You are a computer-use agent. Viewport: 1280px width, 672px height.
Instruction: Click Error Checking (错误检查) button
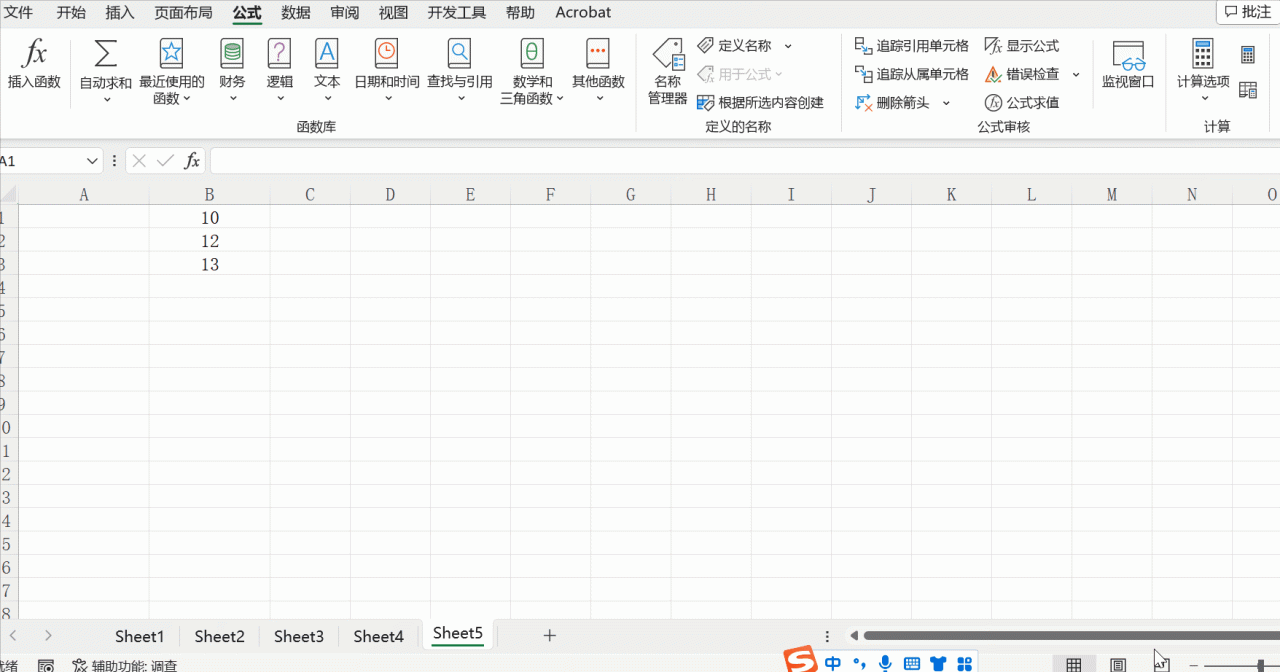1022,74
